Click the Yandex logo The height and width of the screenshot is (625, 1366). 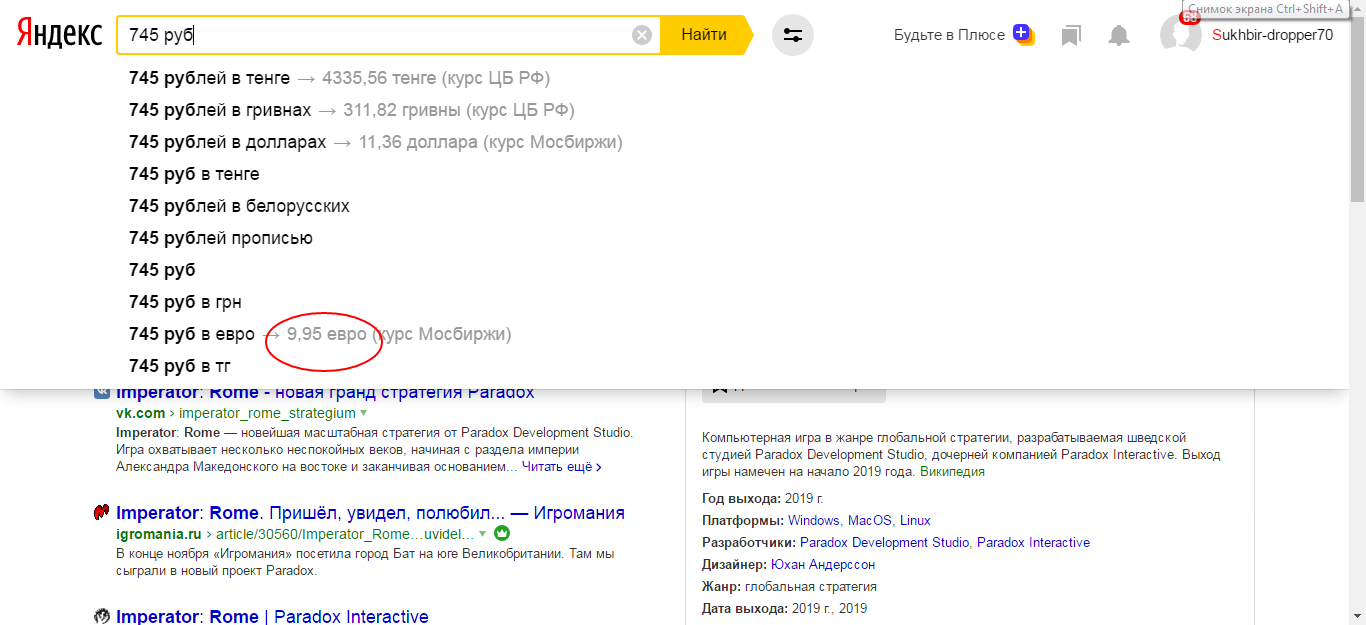pyautogui.click(x=59, y=35)
